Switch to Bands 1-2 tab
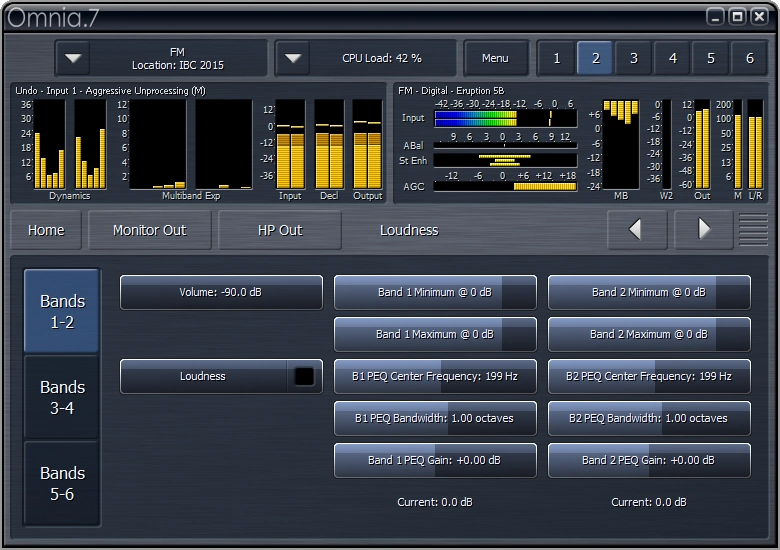Screen dimensions: 780x550 click(x=62, y=311)
